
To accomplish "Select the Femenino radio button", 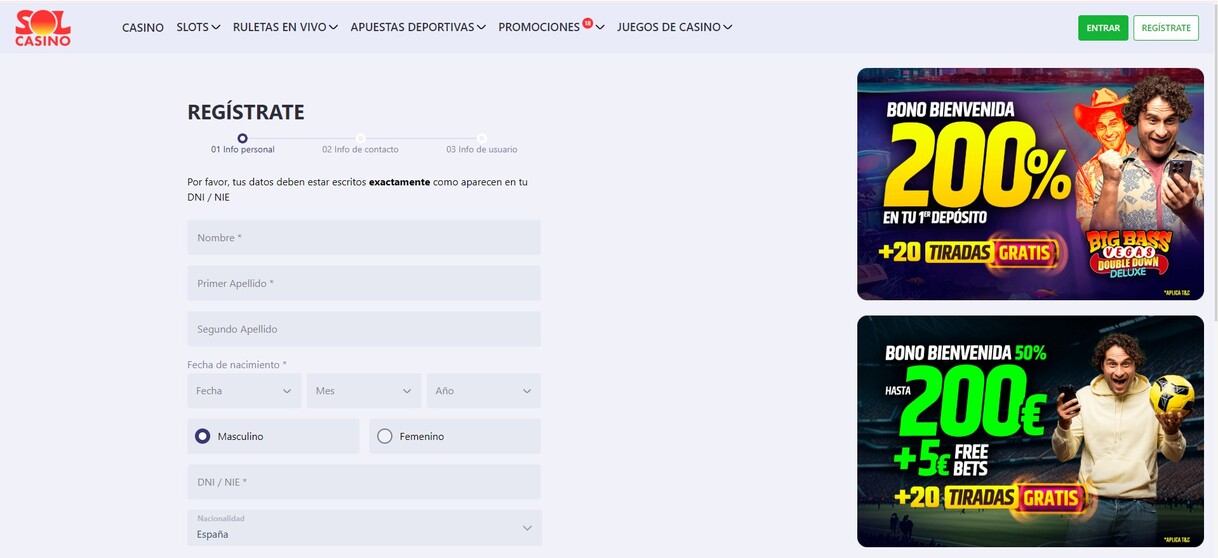I will click(x=385, y=436).
